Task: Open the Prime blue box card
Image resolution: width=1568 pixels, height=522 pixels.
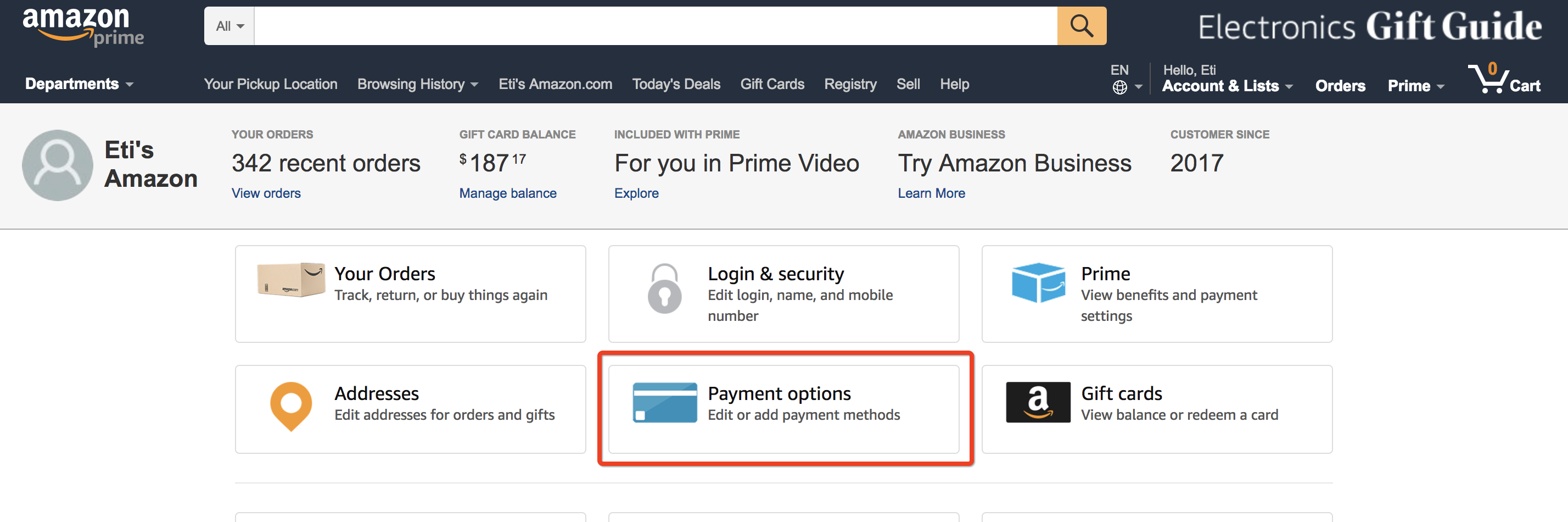Action: 1157,293
